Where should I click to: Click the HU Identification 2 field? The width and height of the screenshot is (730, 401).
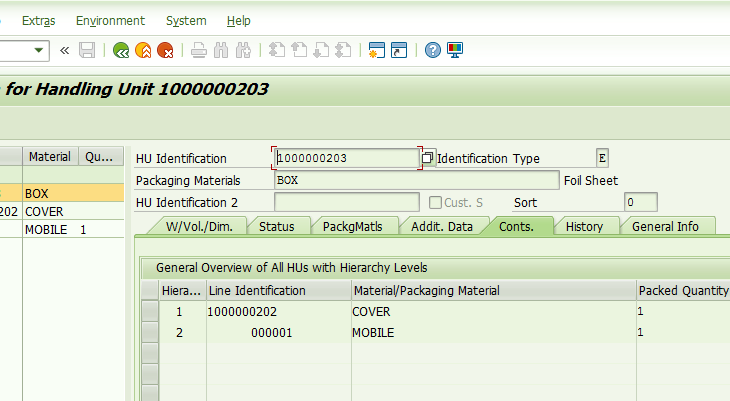pyautogui.click(x=347, y=202)
